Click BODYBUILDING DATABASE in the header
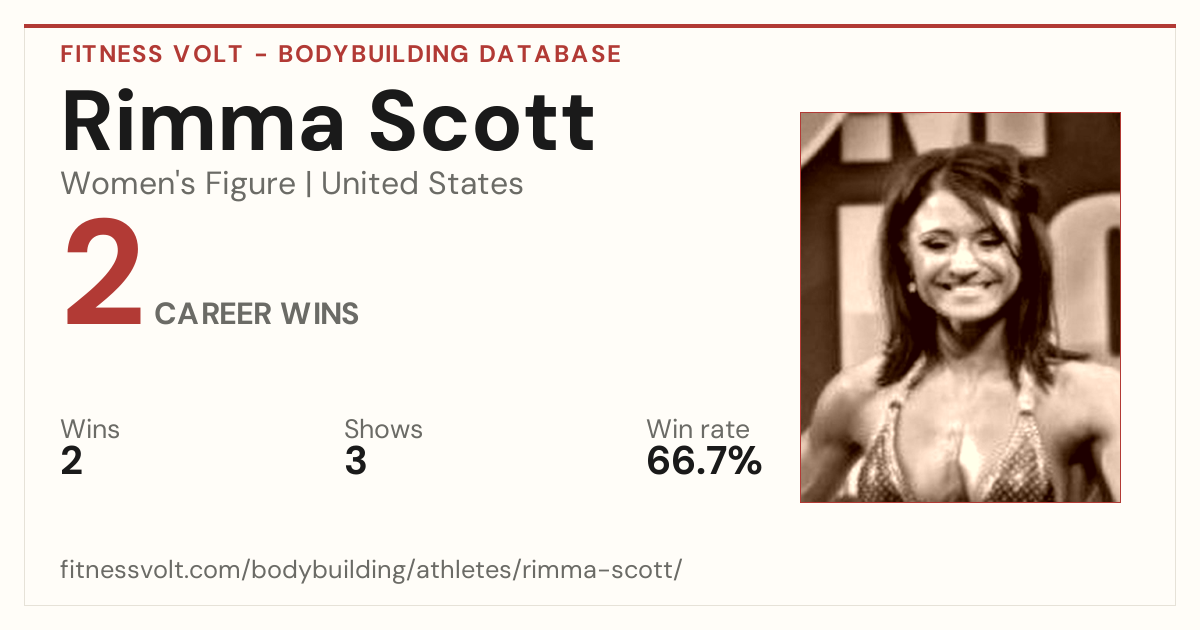The height and width of the screenshot is (630, 1200). point(450,54)
